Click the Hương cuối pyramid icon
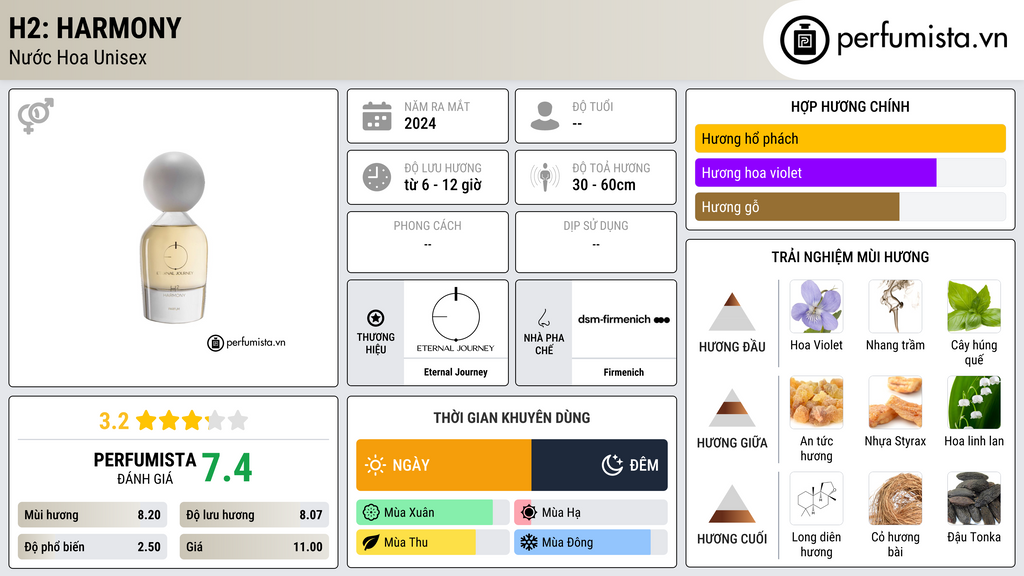Viewport: 1024px width, 576px height. coord(732,504)
